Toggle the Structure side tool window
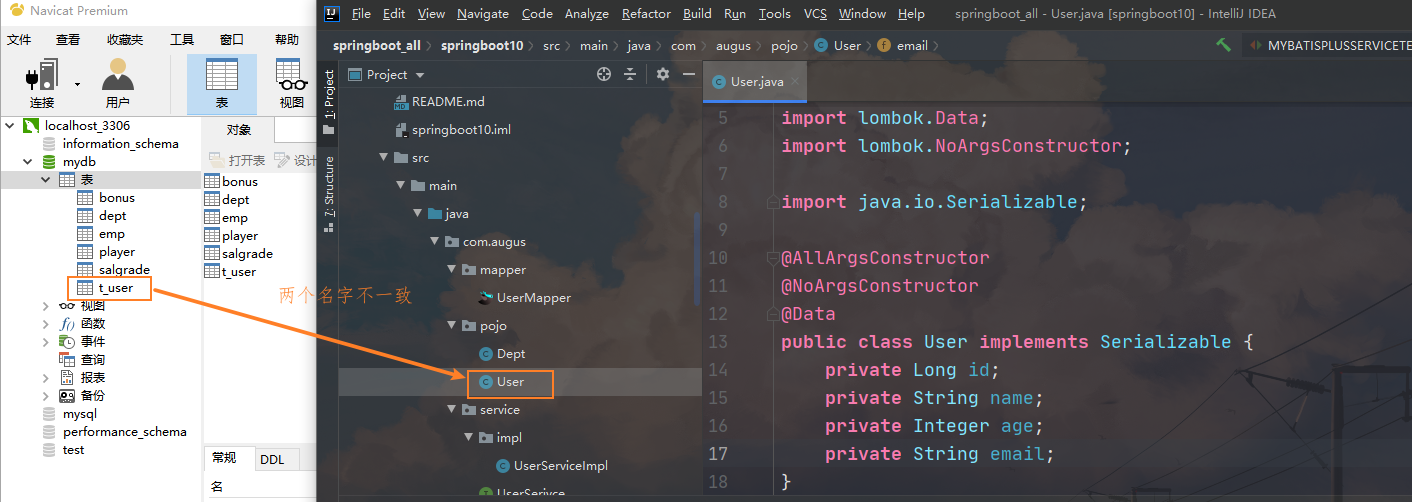Screen dimensions: 1412x502 tap(329, 192)
